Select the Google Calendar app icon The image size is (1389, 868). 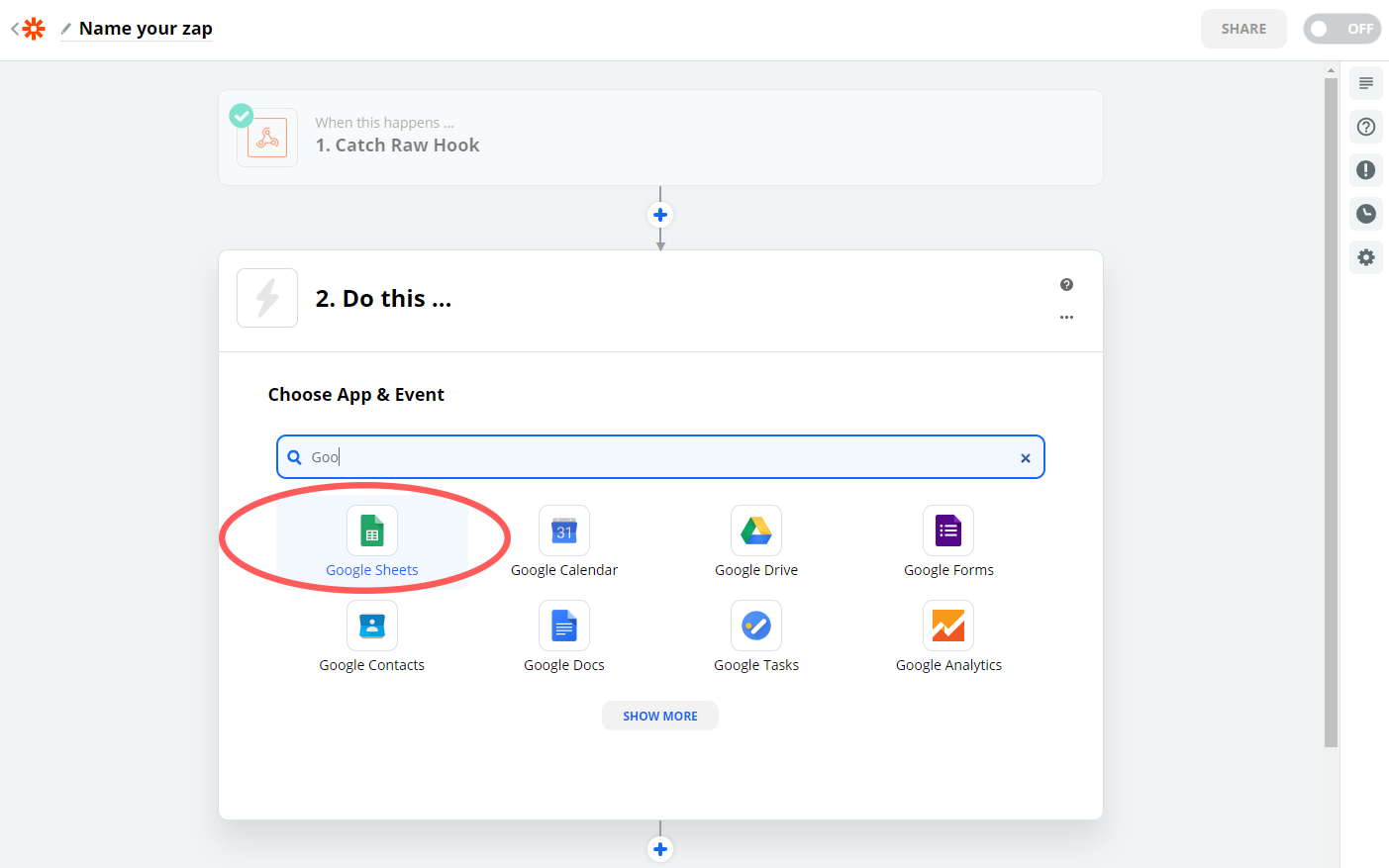(x=563, y=530)
